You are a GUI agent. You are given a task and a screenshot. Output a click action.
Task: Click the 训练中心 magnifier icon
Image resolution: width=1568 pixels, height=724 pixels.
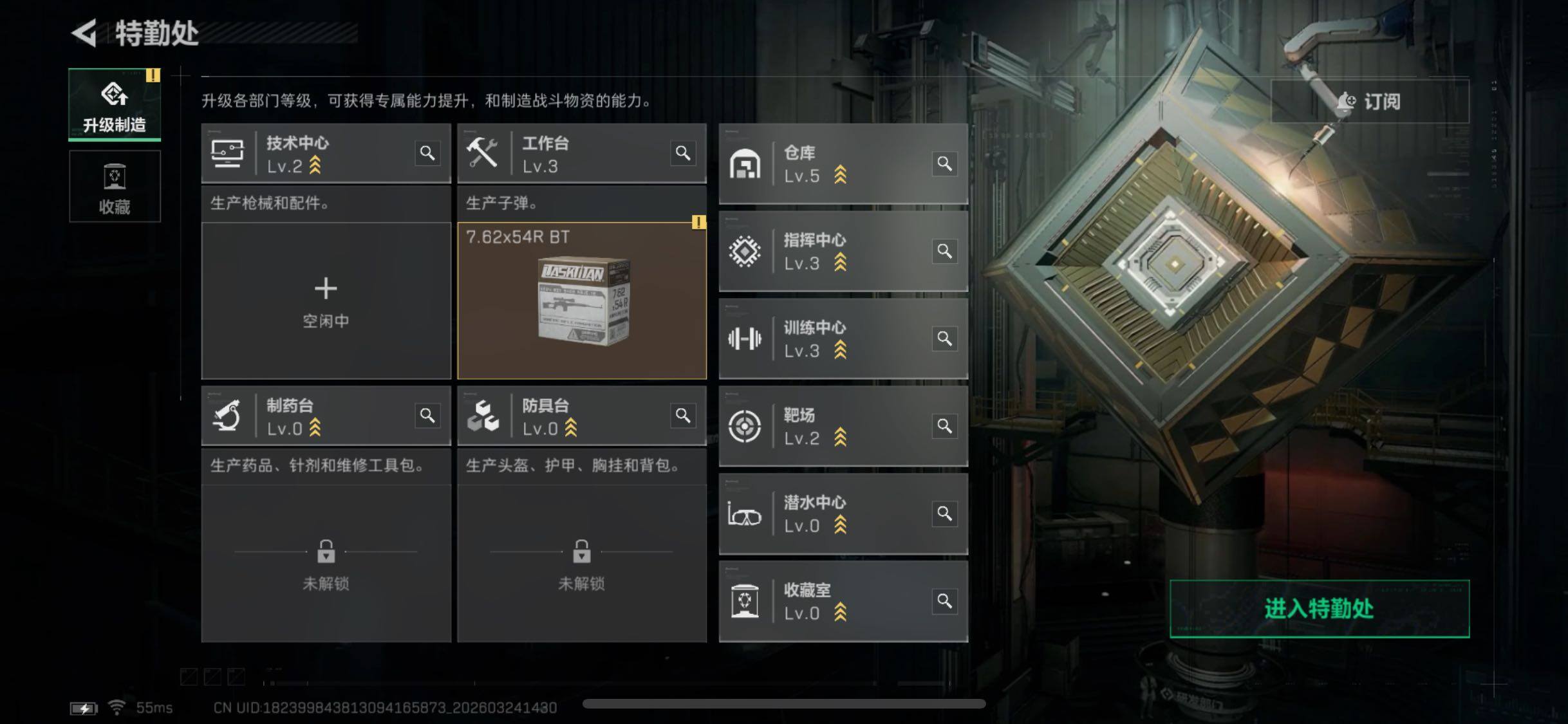pos(944,339)
